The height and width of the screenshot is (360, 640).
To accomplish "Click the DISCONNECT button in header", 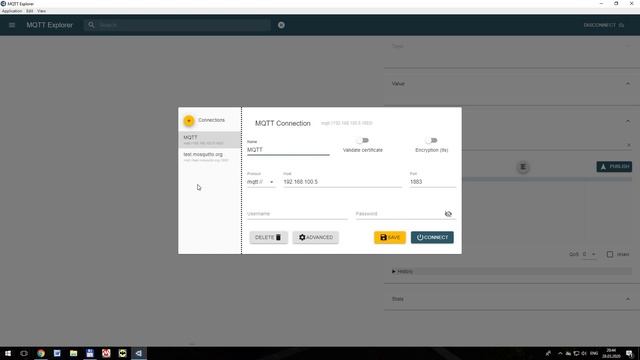I will pyautogui.click(x=604, y=25).
